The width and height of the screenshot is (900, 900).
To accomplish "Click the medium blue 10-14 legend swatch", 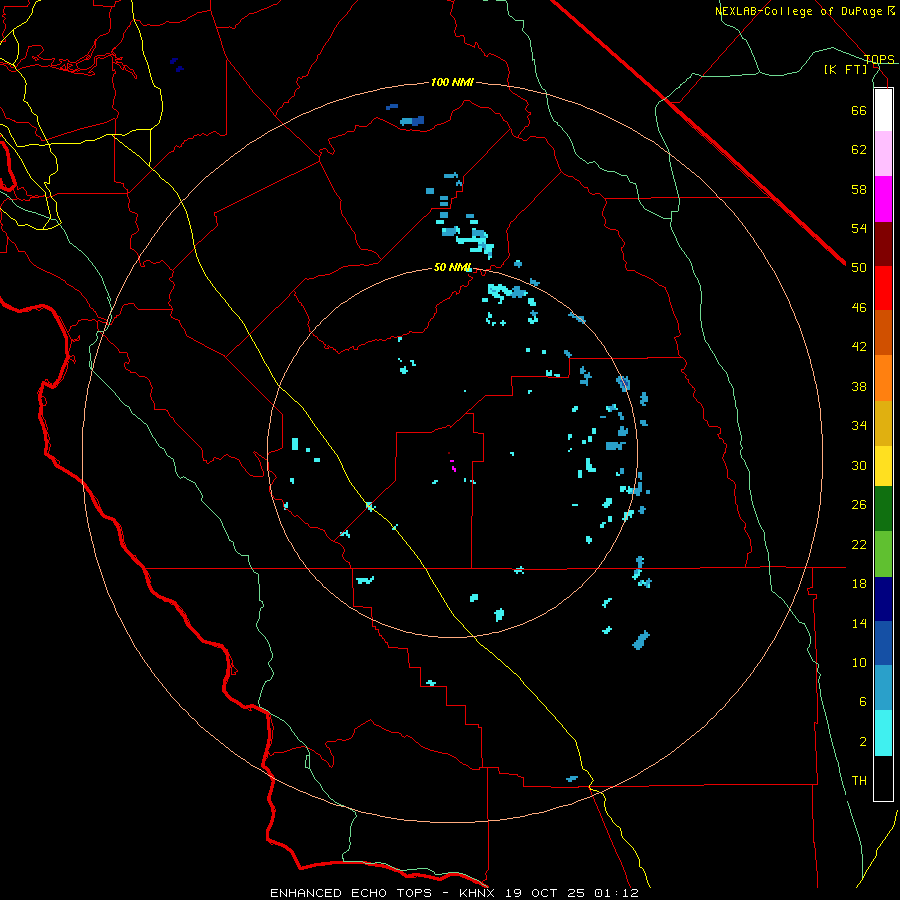I will (883, 643).
